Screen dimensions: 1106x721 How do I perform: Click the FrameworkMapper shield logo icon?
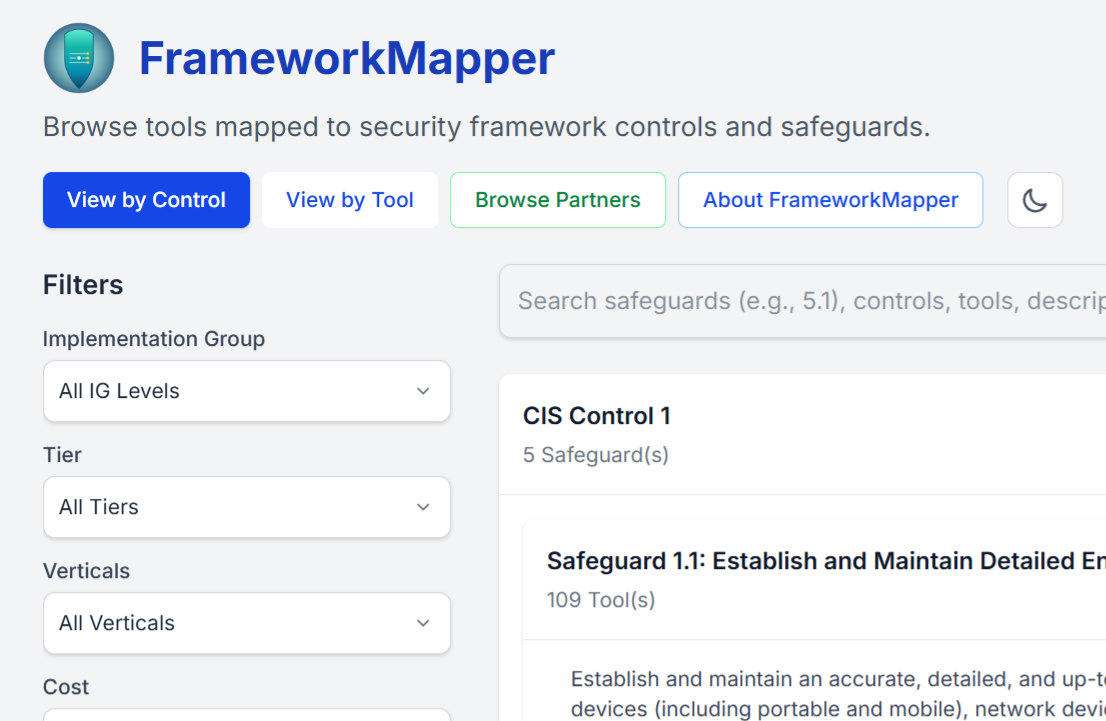[79, 57]
